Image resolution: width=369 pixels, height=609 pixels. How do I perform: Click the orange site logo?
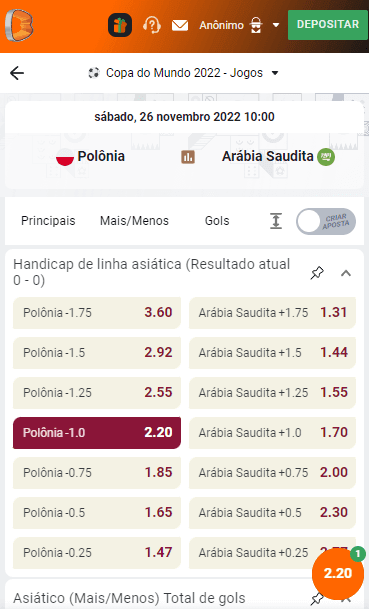tap(19, 25)
